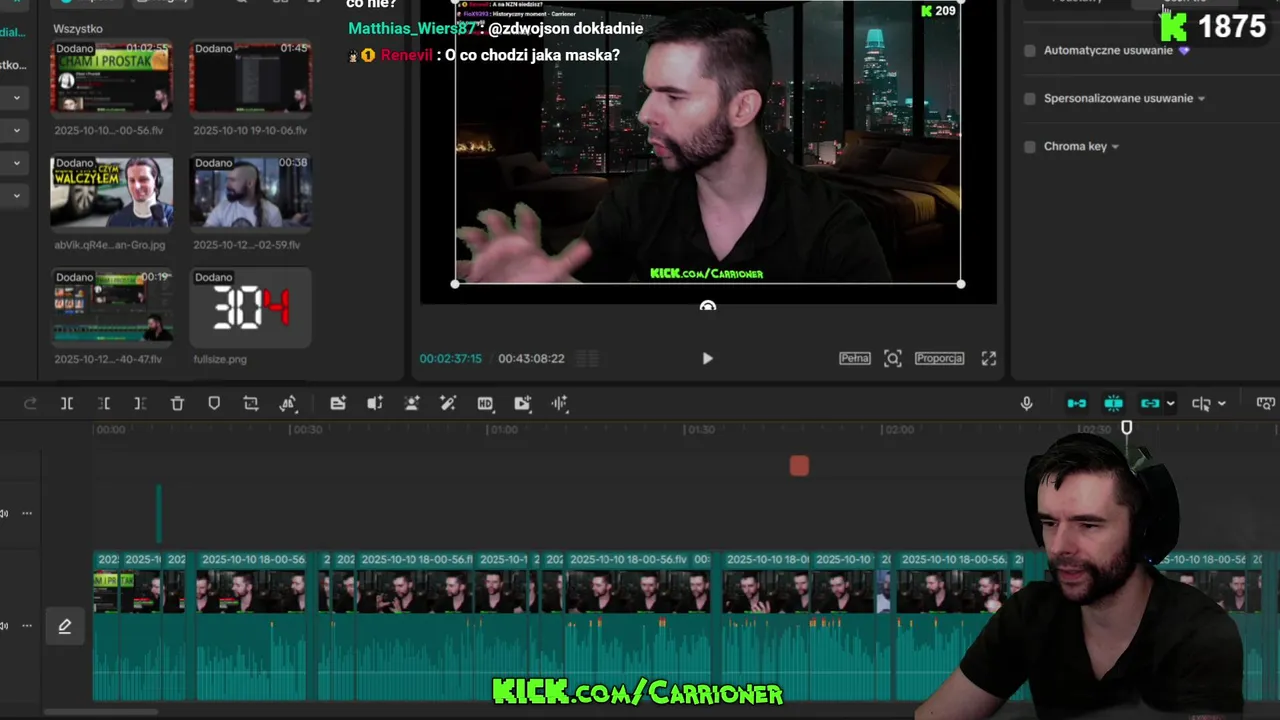Expand the cursor split mode dropdown arrow
Image resolution: width=1280 pixels, height=720 pixels.
pyautogui.click(x=1222, y=404)
